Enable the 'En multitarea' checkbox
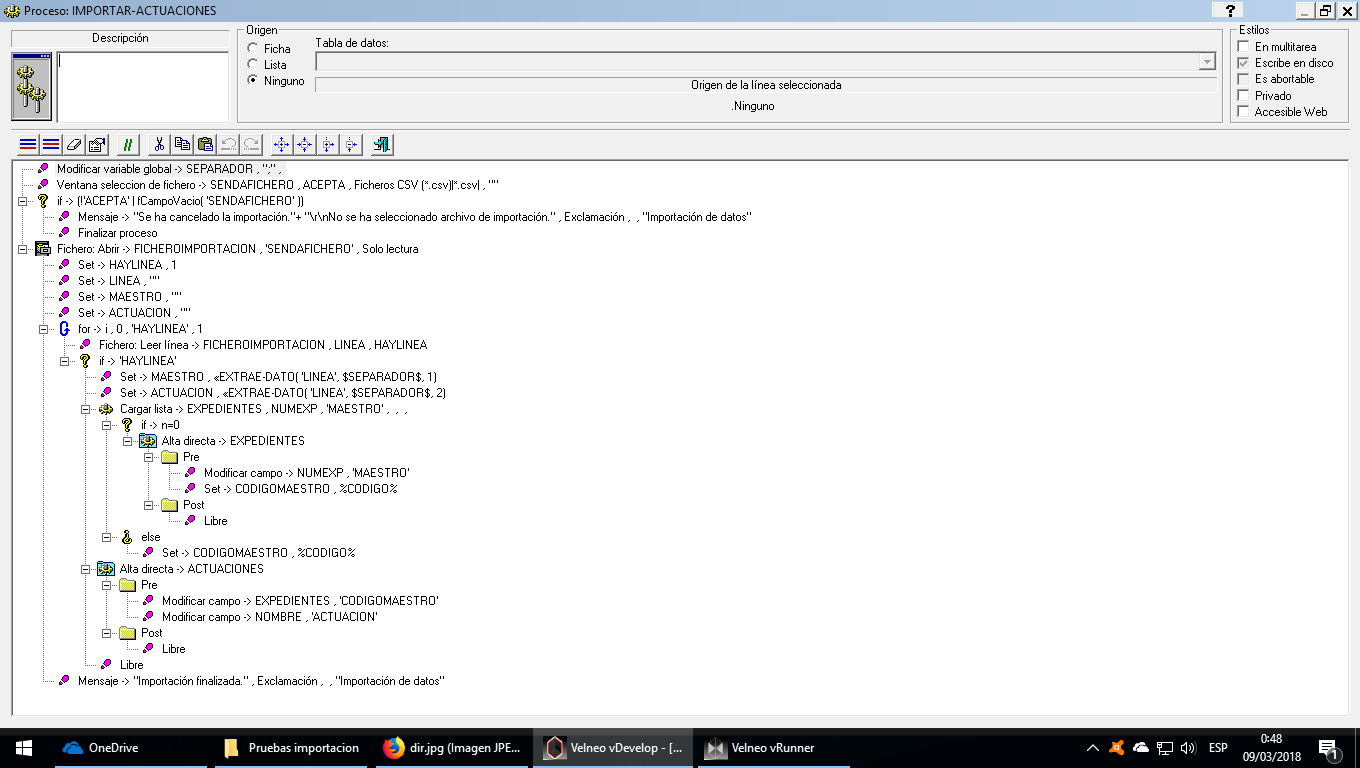 1243,47
